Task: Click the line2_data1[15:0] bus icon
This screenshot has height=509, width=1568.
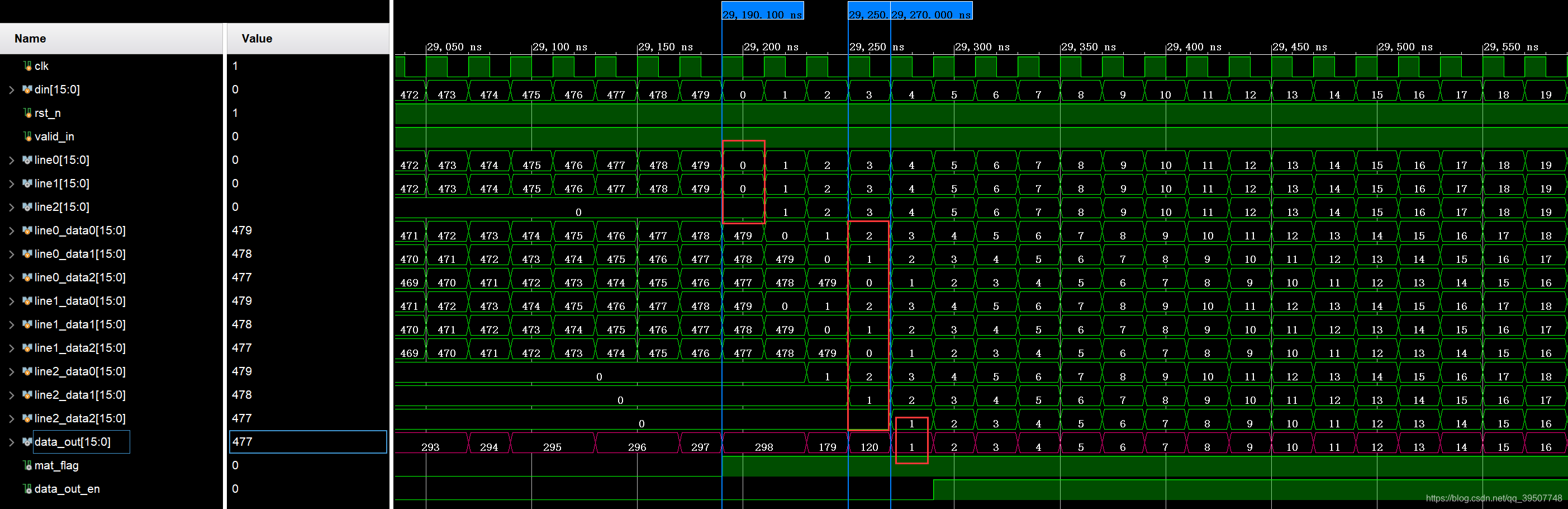Action: 27,395
